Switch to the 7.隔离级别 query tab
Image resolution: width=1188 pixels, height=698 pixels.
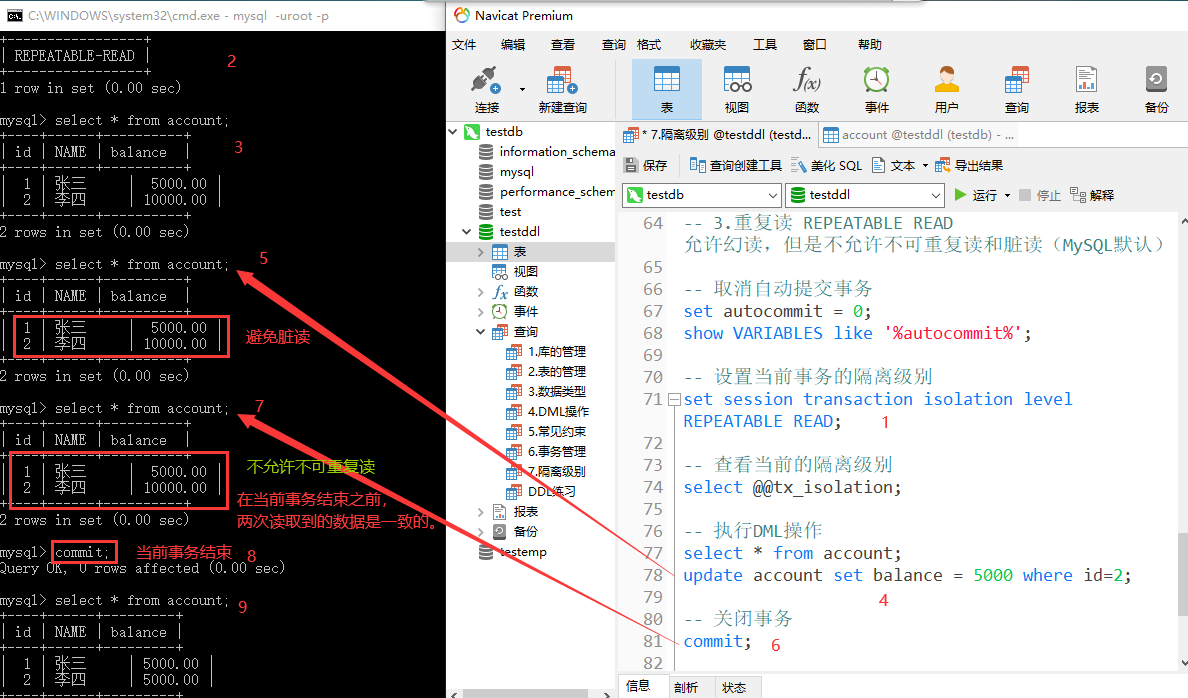717,135
